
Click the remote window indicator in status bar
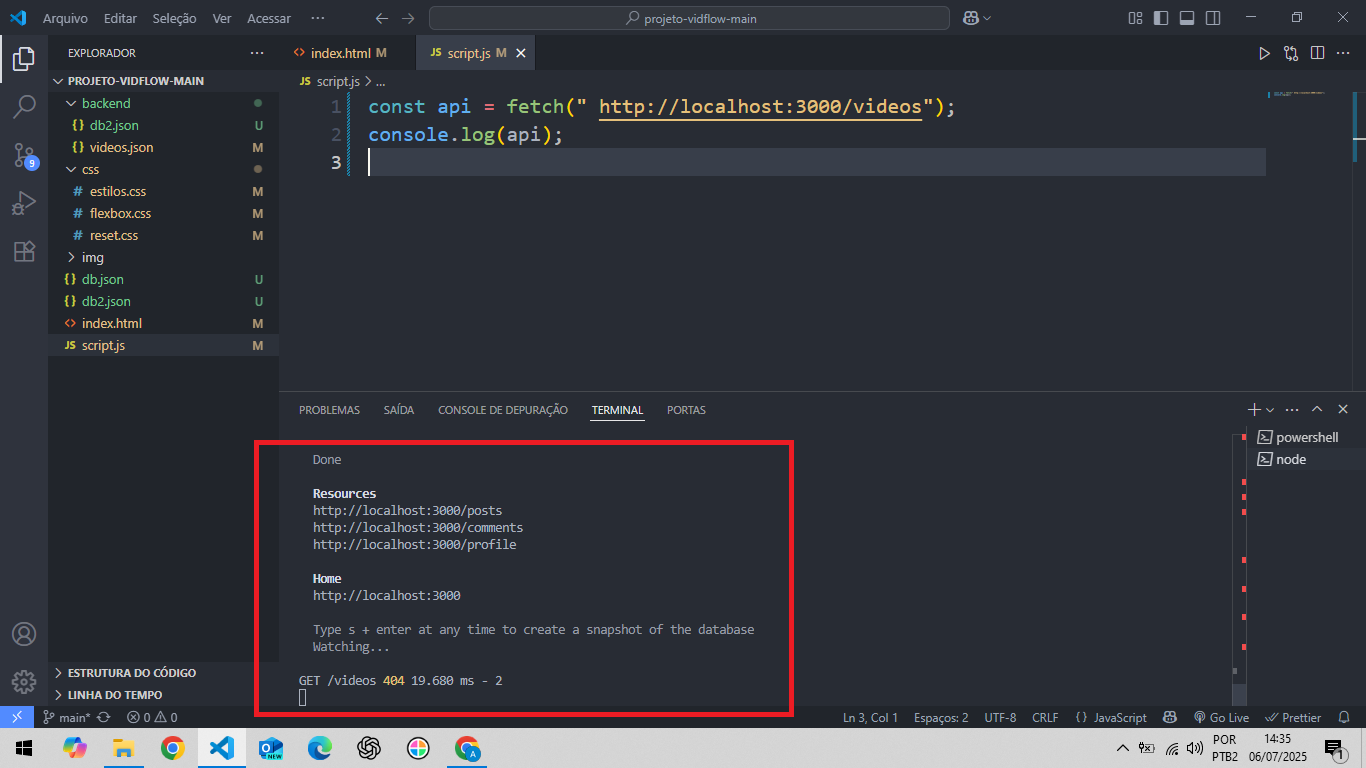tap(16, 717)
